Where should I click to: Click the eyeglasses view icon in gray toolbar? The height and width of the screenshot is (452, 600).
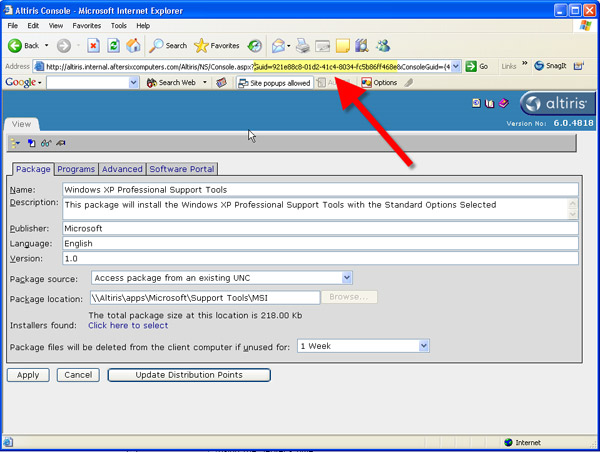coord(46,143)
